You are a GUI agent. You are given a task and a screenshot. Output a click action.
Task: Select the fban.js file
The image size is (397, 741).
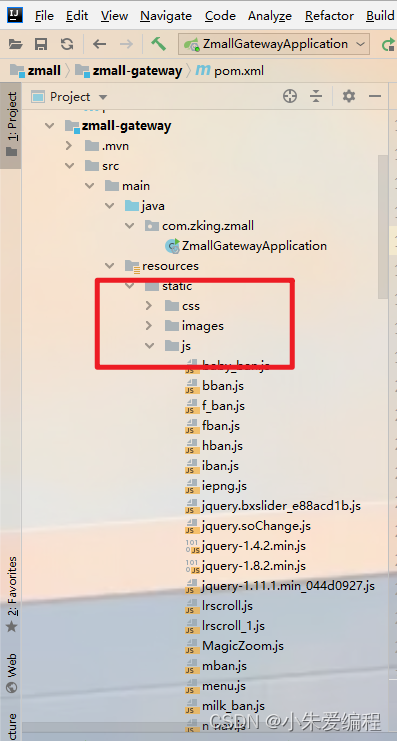click(213, 426)
